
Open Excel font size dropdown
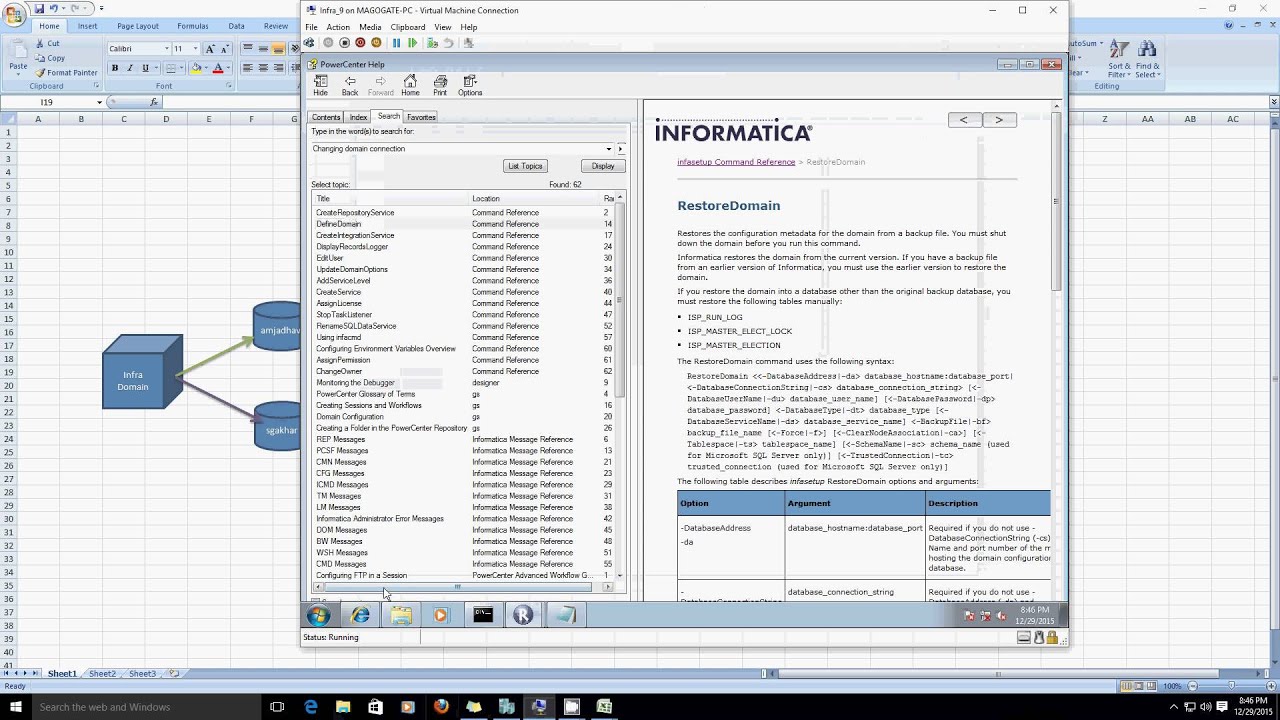point(195,48)
